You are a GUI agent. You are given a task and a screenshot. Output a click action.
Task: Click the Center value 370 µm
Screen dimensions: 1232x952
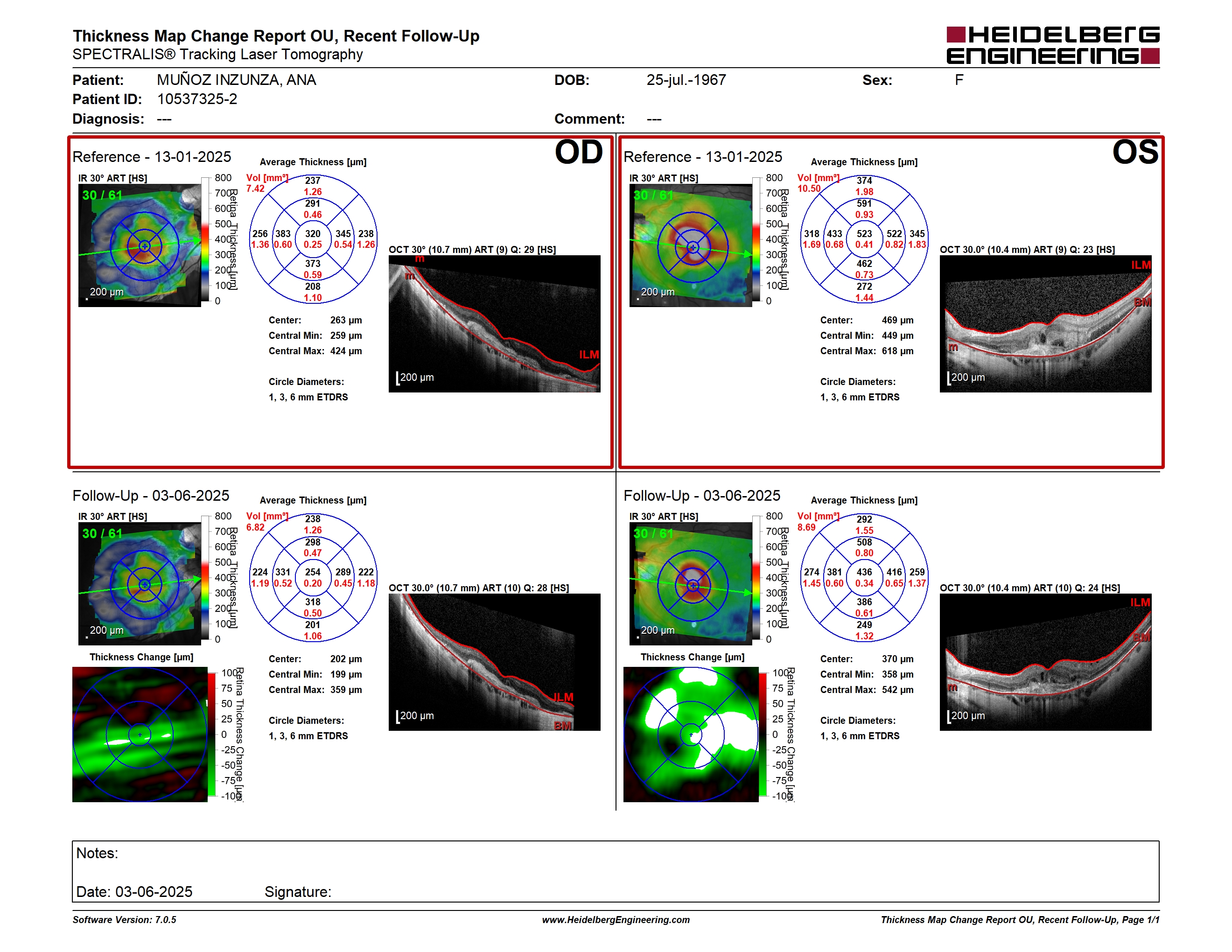click(897, 659)
